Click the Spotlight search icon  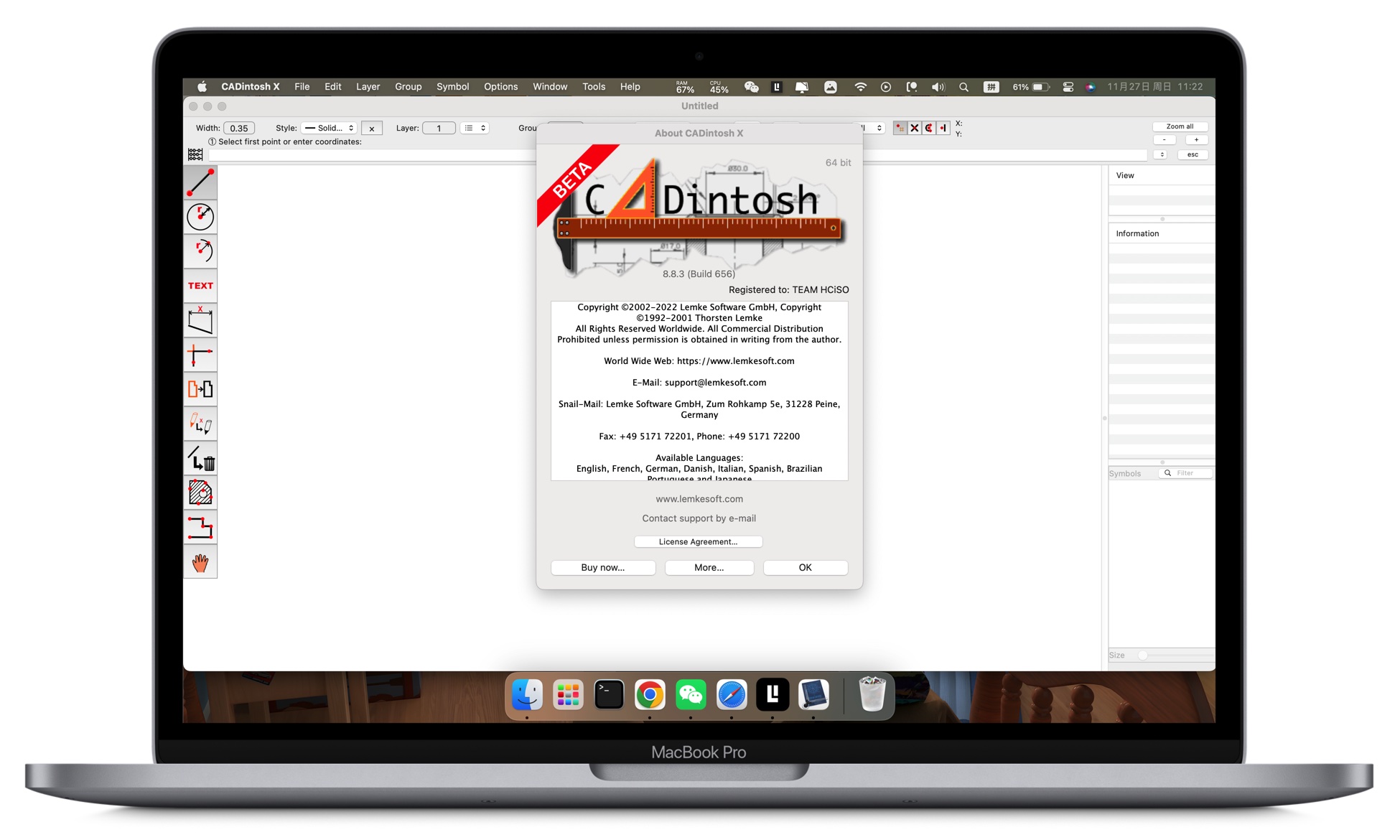963,87
